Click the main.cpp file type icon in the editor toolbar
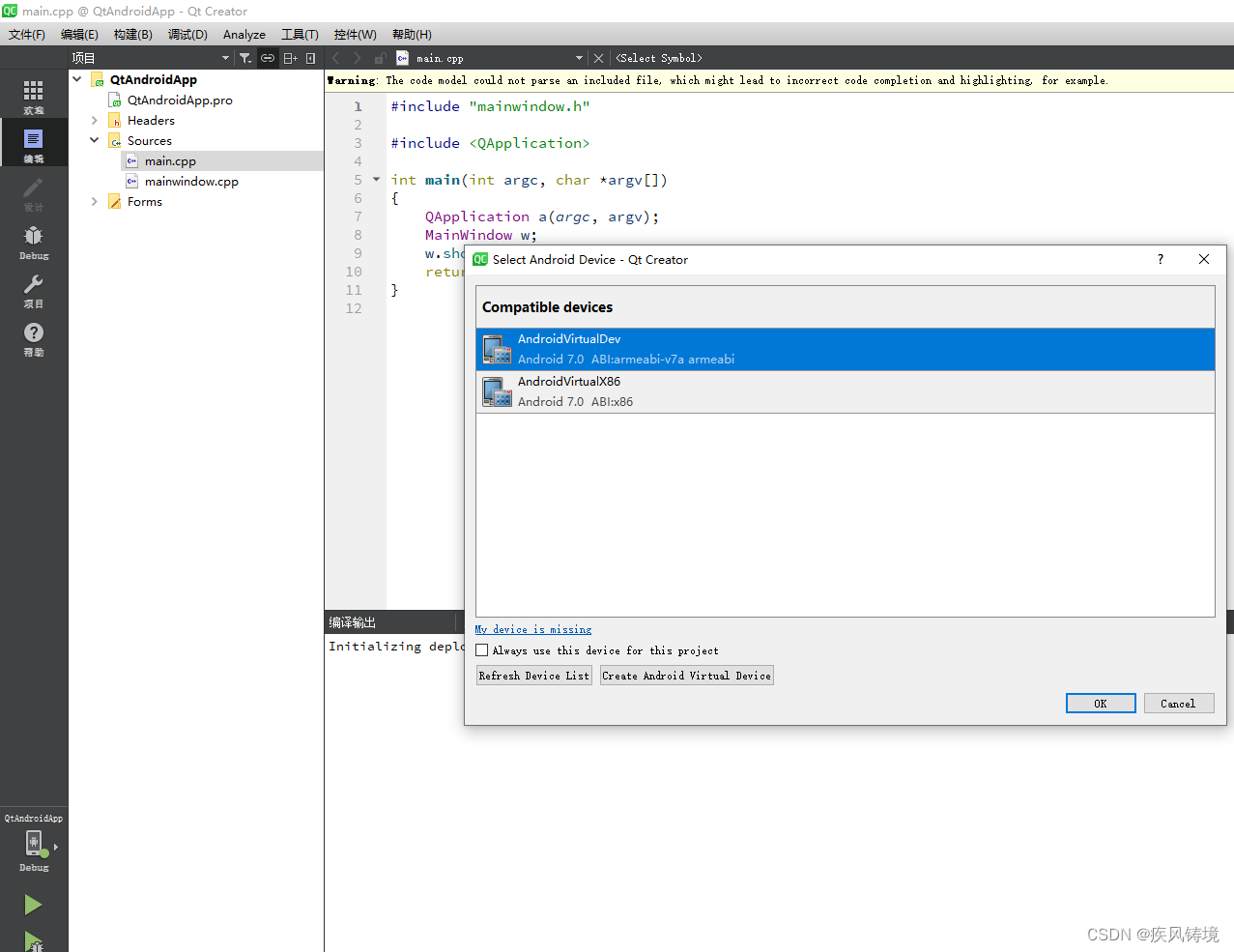The image size is (1234, 952). tap(403, 58)
